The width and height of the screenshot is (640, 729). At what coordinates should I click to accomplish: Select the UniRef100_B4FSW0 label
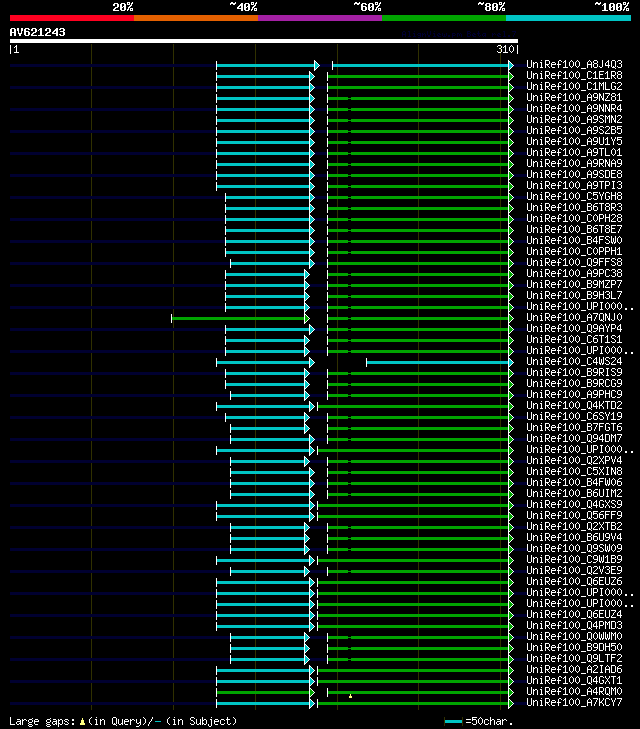tap(574, 240)
